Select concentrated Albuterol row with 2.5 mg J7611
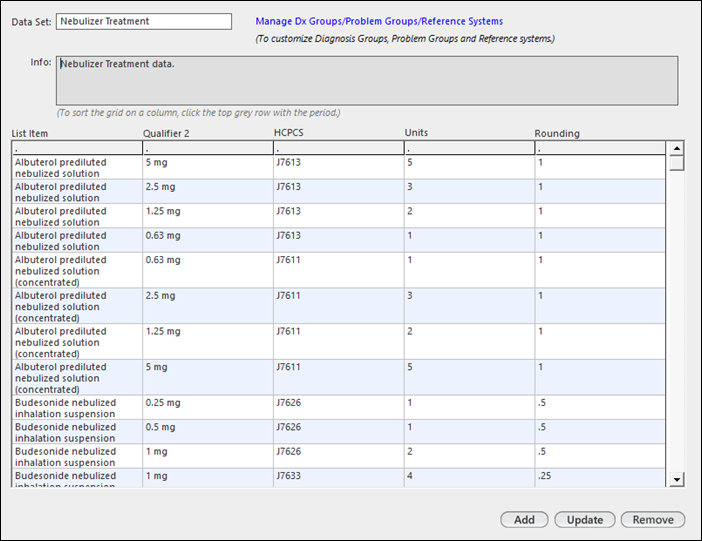702x541 pixels. 338,306
